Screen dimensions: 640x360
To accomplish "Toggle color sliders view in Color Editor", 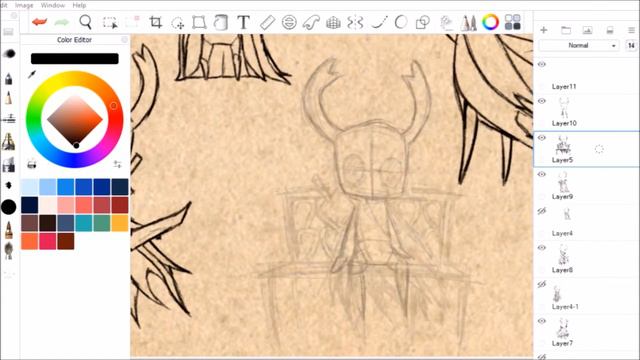I will point(118,164).
